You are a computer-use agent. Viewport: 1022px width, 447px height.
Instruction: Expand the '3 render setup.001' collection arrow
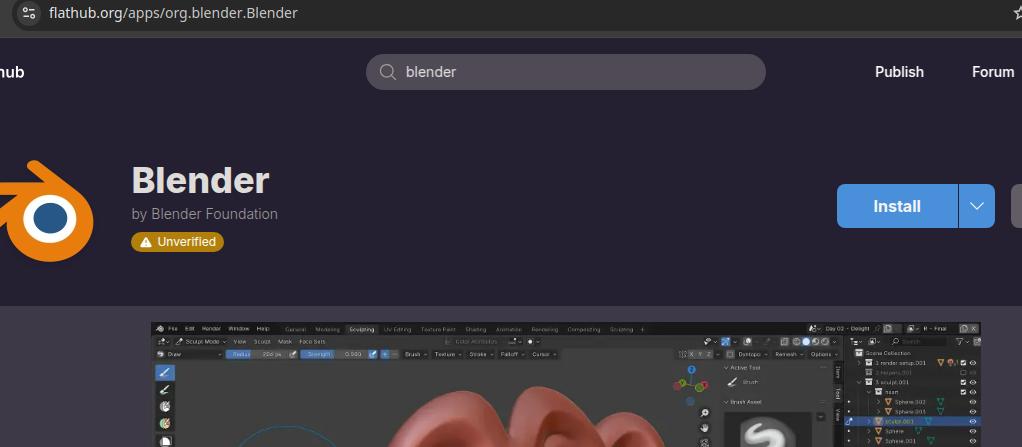point(860,363)
